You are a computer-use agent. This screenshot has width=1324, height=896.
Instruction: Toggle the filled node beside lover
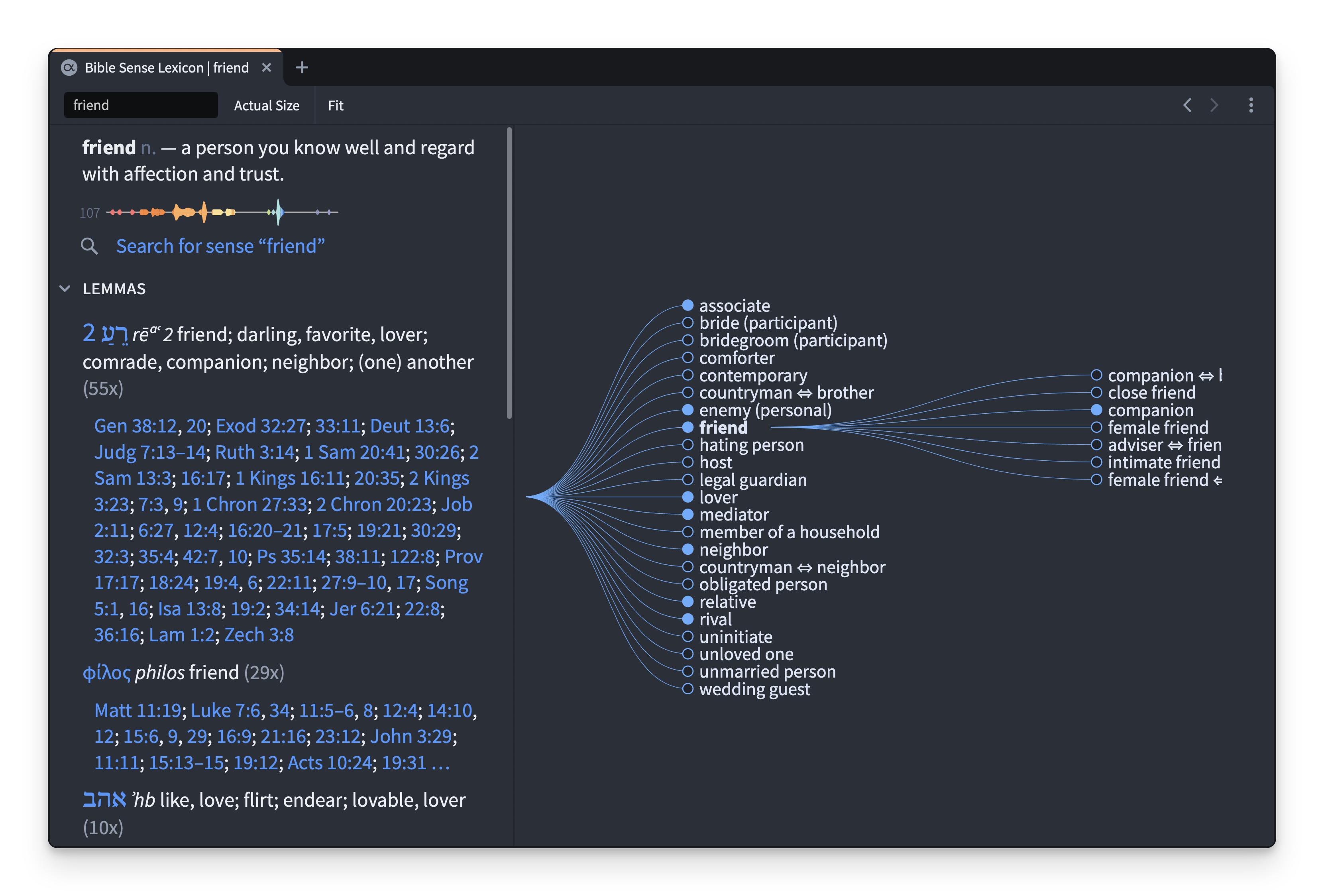coord(688,497)
